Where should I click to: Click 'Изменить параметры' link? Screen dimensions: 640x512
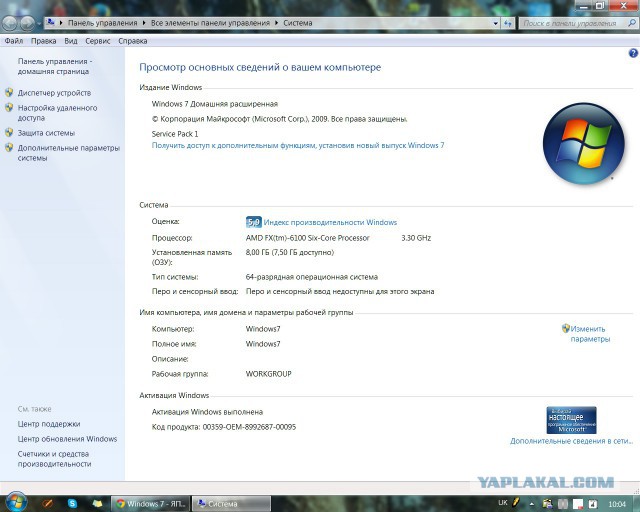pyautogui.click(x=590, y=334)
